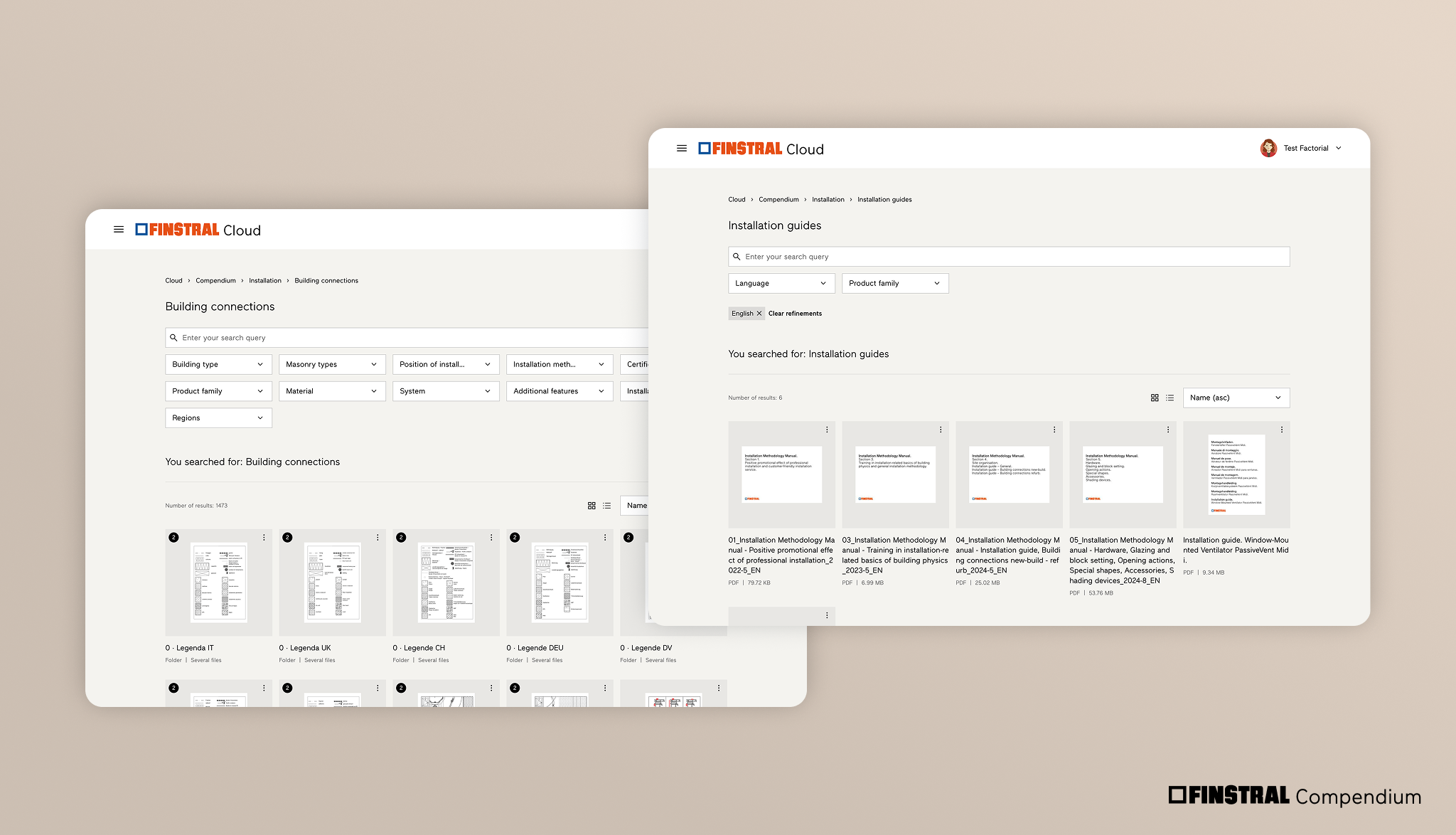Go to Compendium breadcrumb in Installation guides window
Image resolution: width=1456 pixels, height=835 pixels.
point(778,200)
